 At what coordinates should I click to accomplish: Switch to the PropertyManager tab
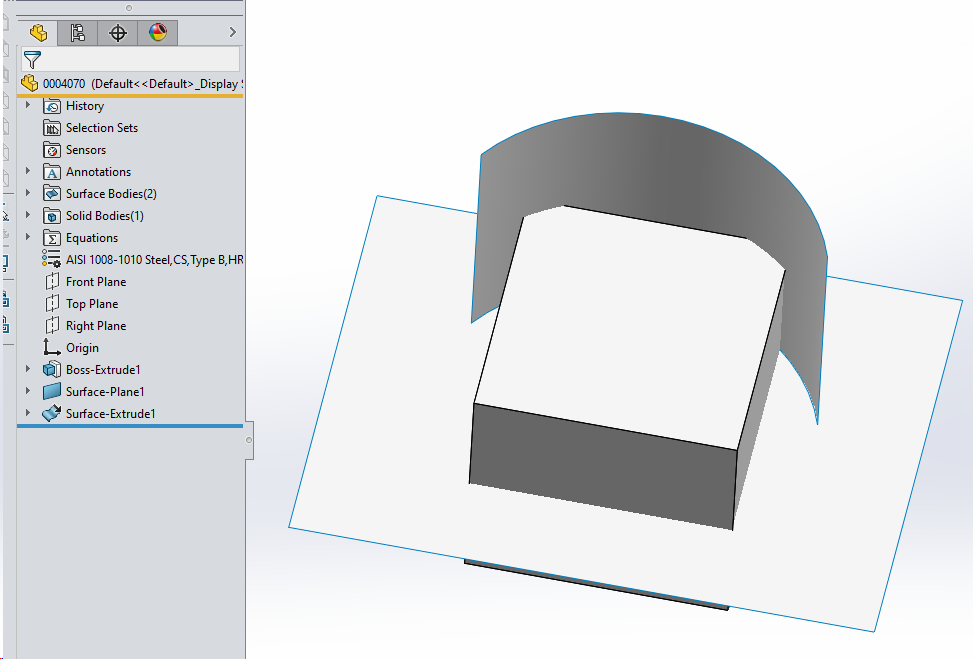[78, 33]
